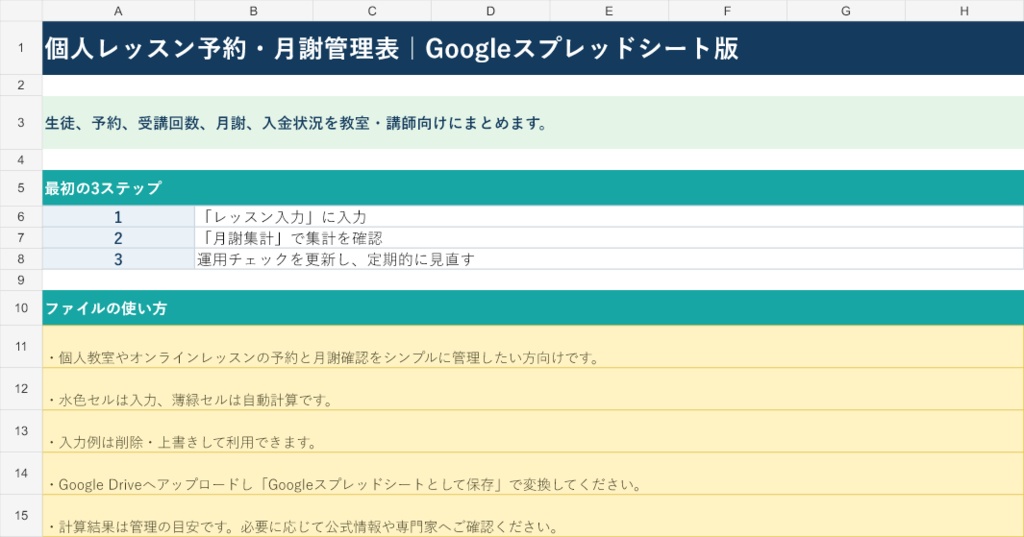Select row 5 header
1024x537 pixels.
[21, 187]
